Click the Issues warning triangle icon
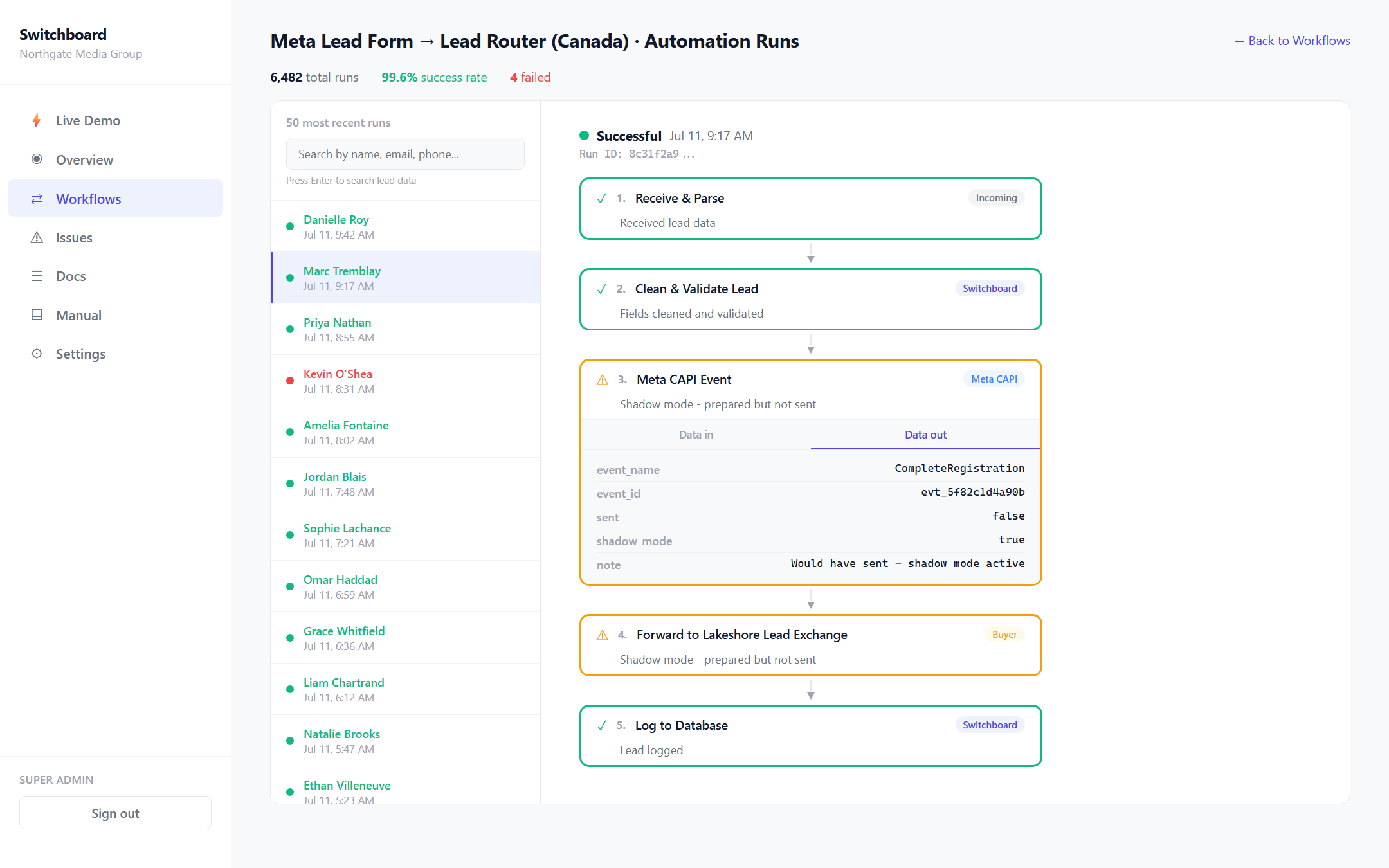The image size is (1389, 868). point(37,237)
